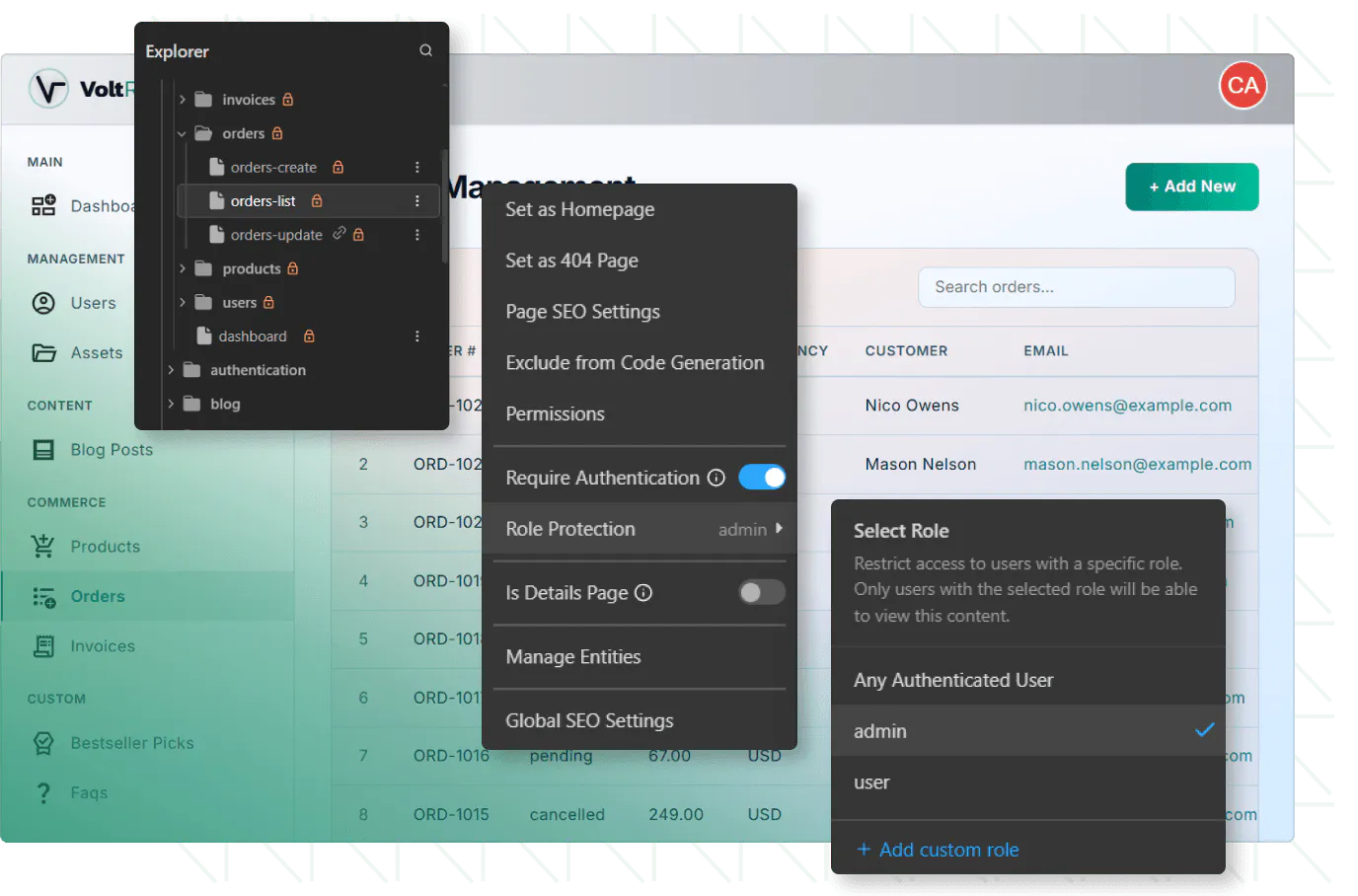Viewport: 1358px width, 896px height.
Task: Click the lock icon next to orders folder
Action: click(x=277, y=133)
